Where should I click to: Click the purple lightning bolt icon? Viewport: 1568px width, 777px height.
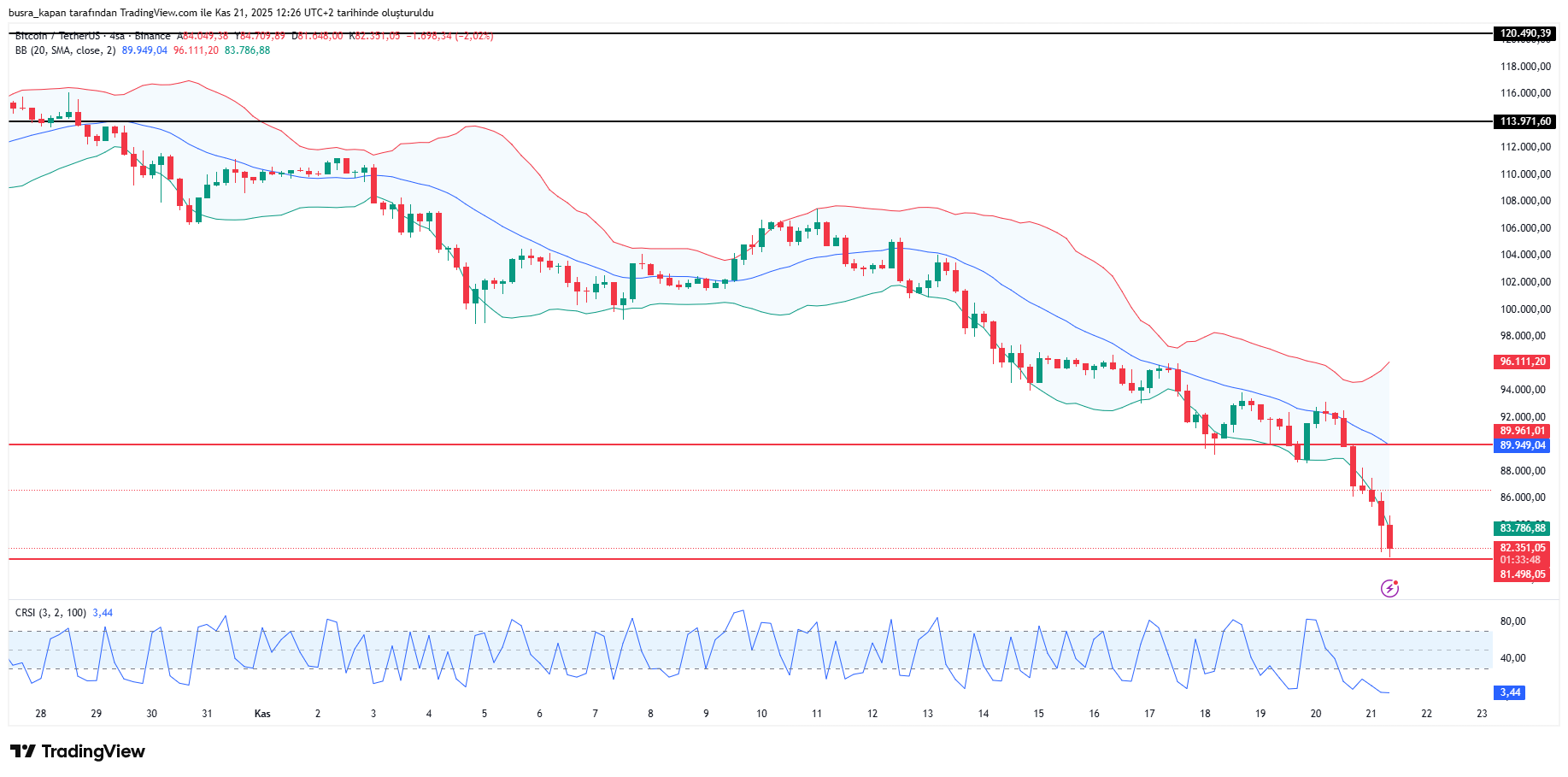[1389, 588]
